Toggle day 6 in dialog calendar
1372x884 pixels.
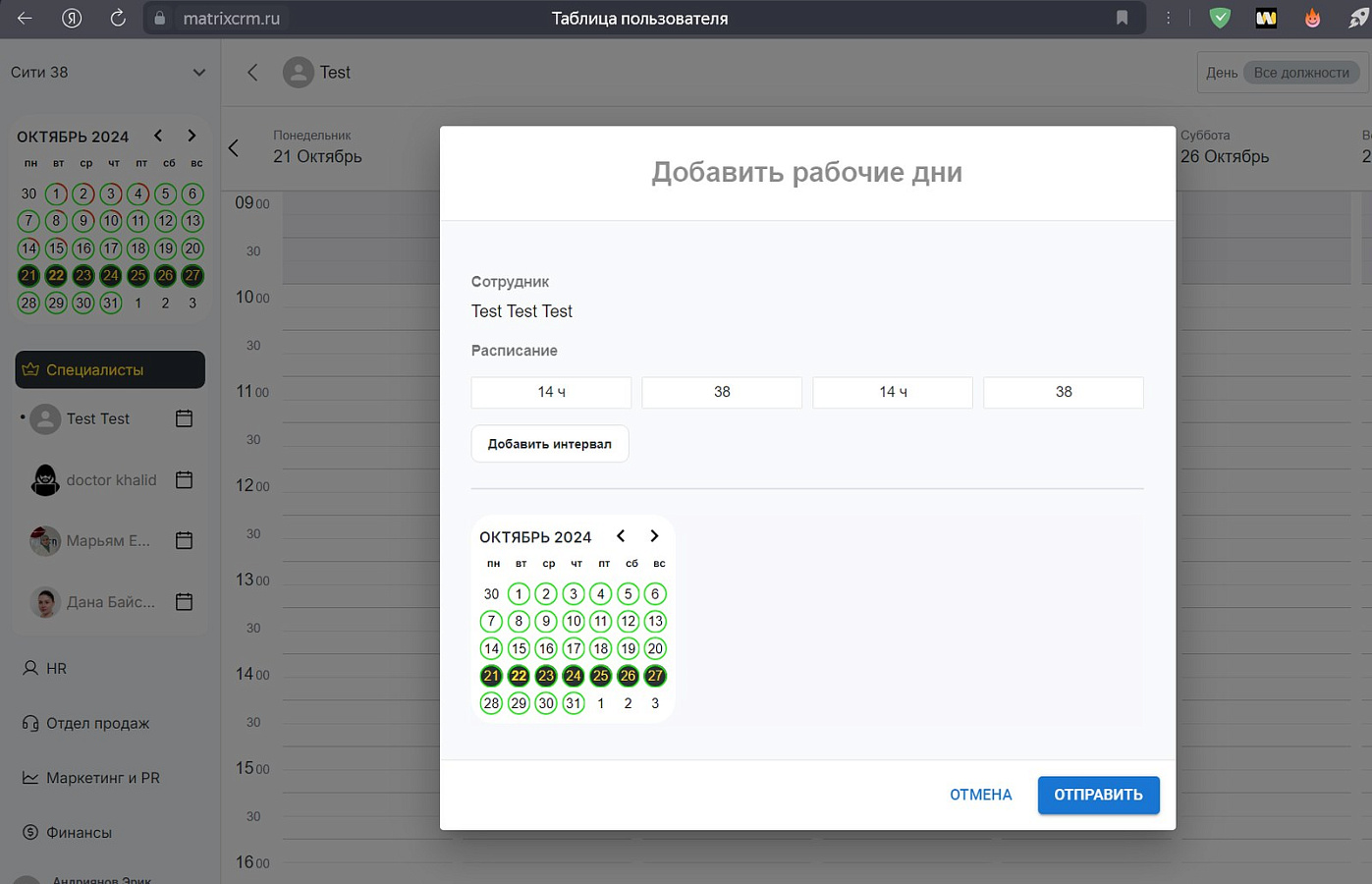[x=655, y=593]
